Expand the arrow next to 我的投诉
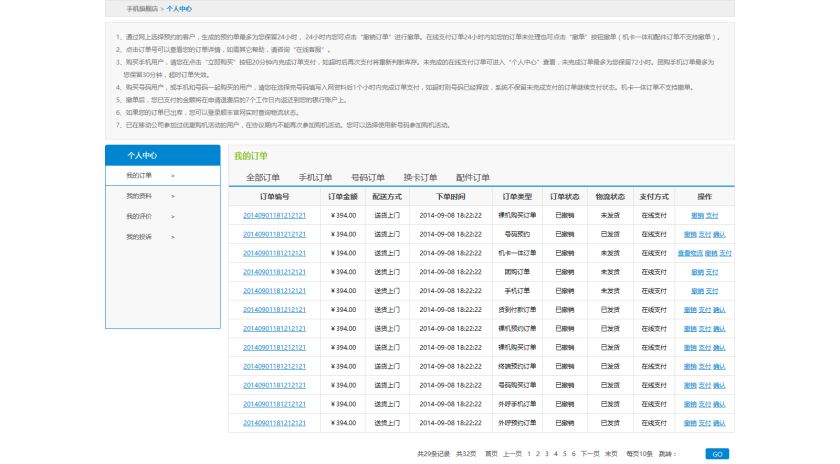 click(x=172, y=237)
